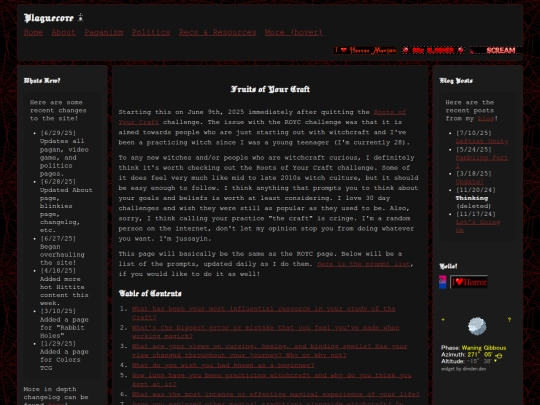Click the [6/28/25] changelog entry

click(66, 206)
